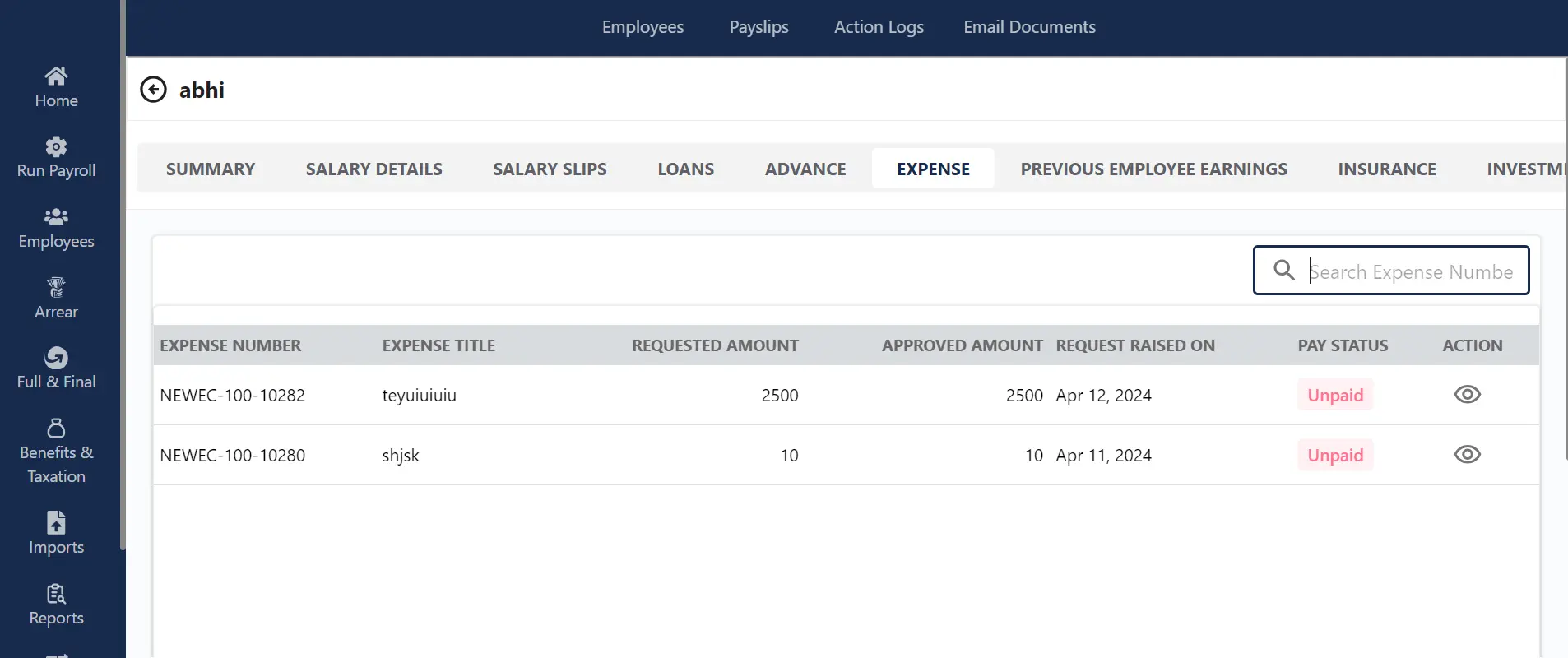
Task: Click the search magnifier icon
Action: point(1283,270)
